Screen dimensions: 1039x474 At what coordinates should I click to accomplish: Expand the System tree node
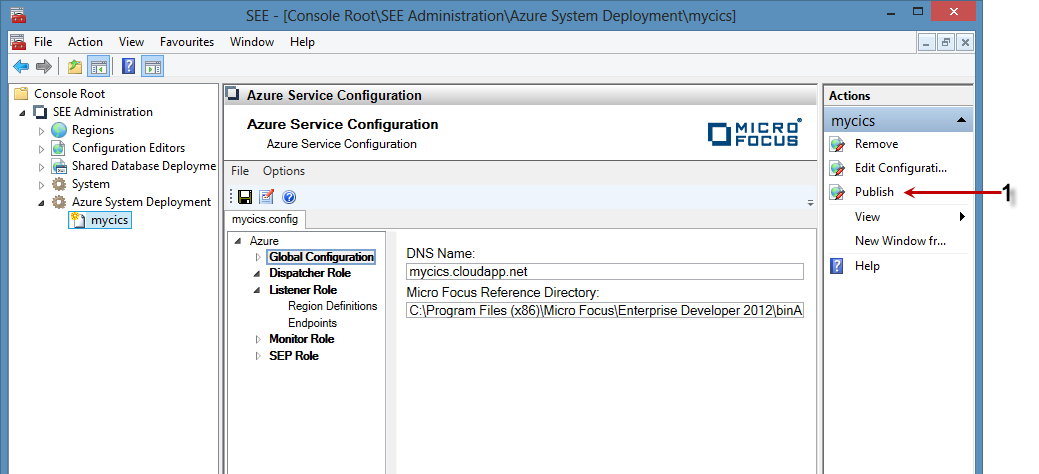pyautogui.click(x=42, y=184)
